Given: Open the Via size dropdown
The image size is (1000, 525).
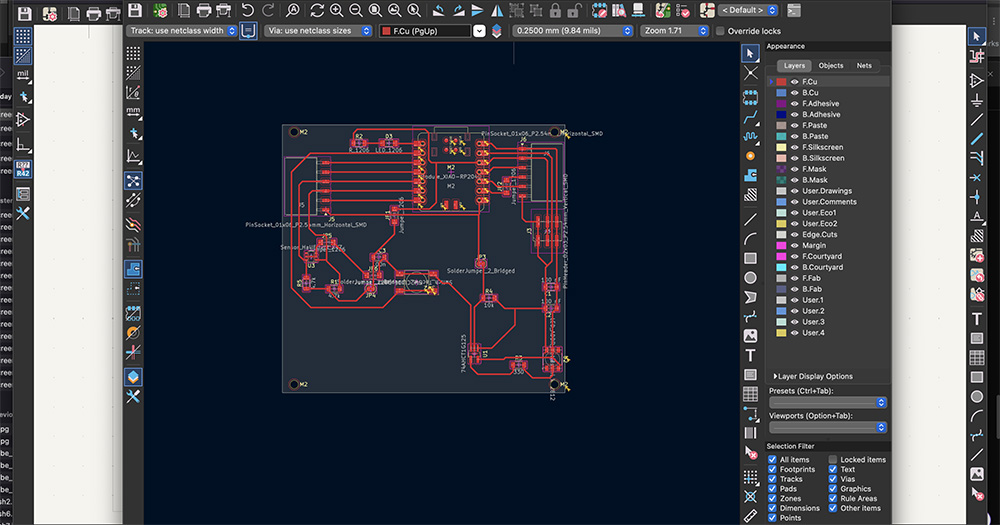Looking at the screenshot, I should 318,31.
